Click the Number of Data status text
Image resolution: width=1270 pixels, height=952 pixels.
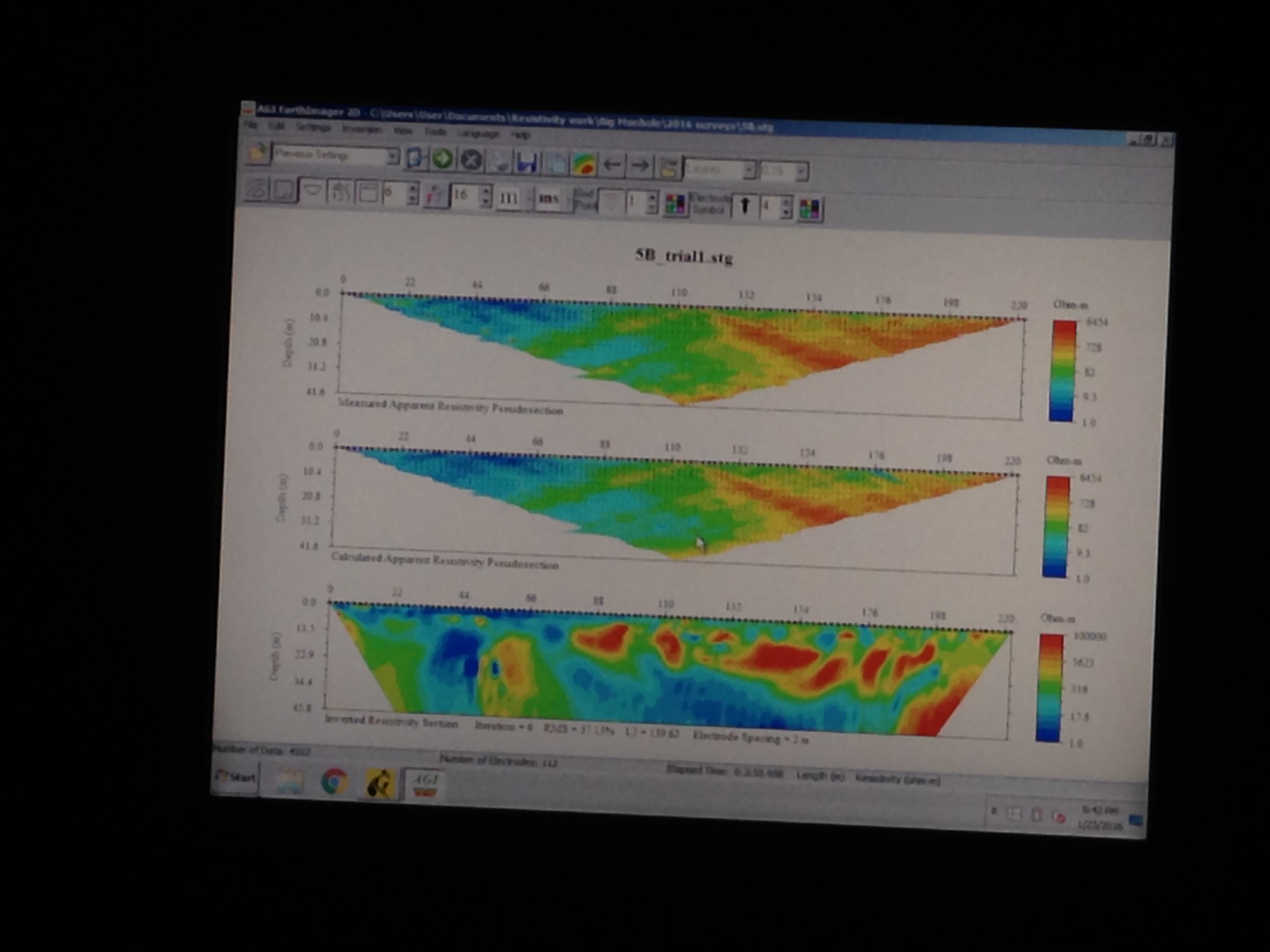[x=262, y=750]
